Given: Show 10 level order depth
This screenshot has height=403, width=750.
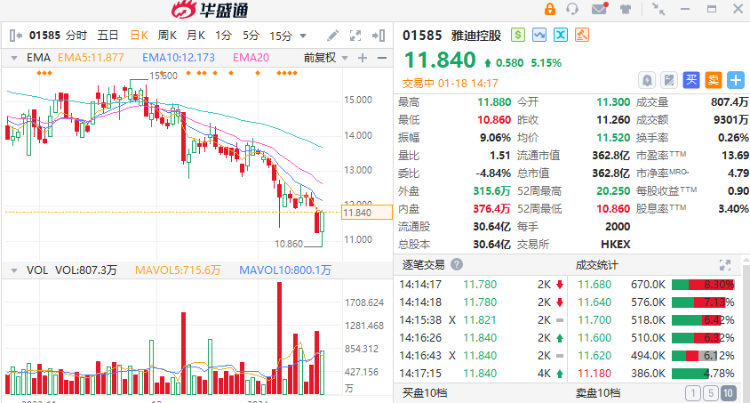Looking at the screenshot, I should tap(728, 393).
